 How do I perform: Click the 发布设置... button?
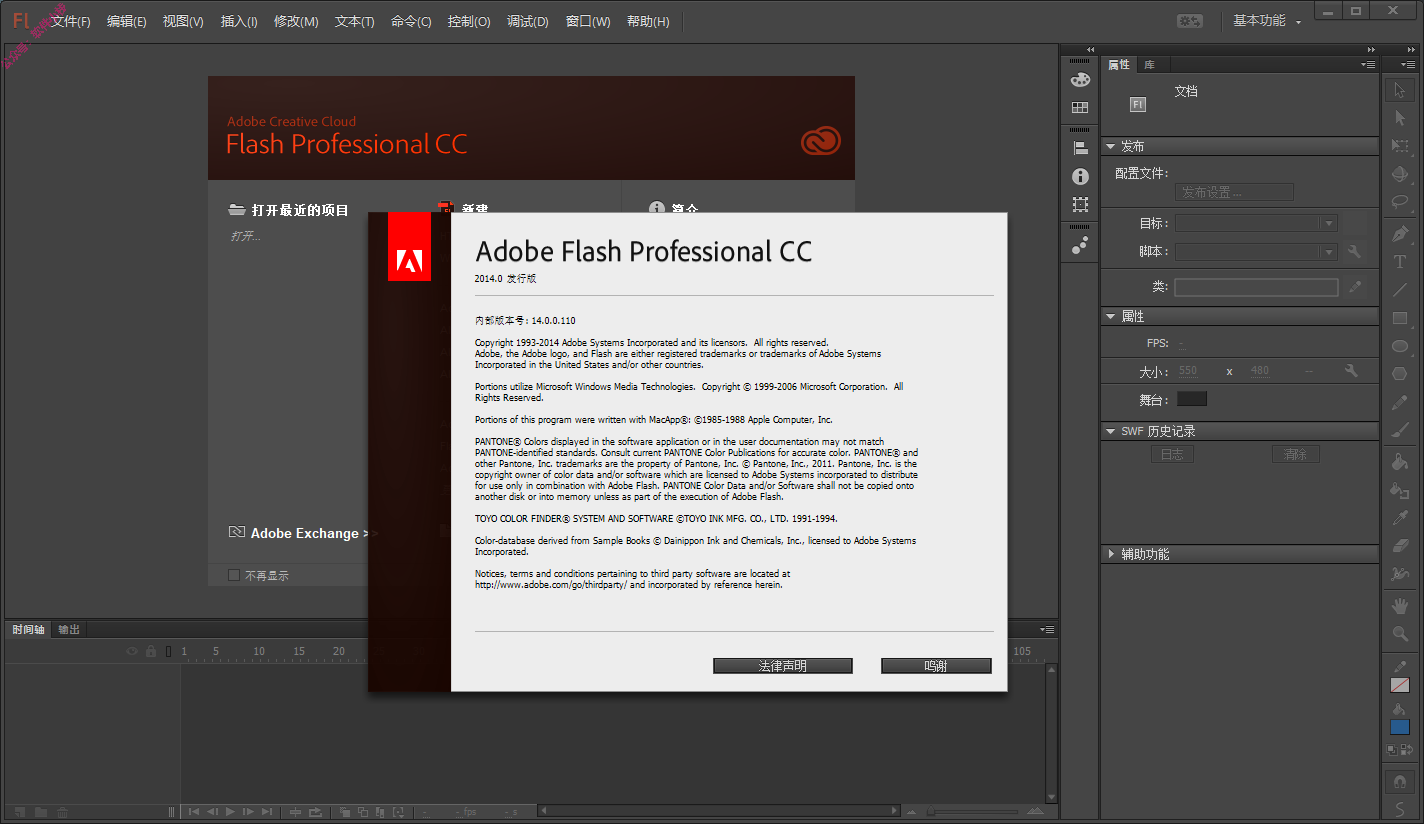1234,192
